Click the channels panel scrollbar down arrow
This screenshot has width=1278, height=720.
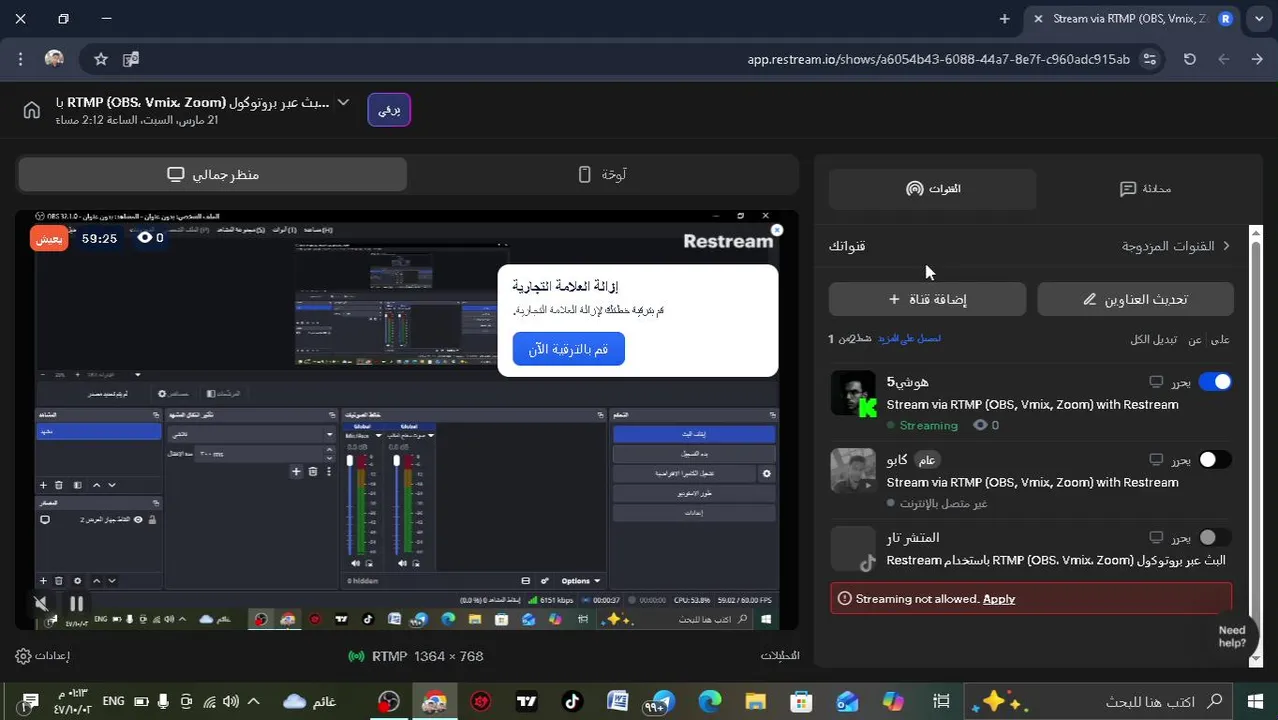tap(1257, 661)
